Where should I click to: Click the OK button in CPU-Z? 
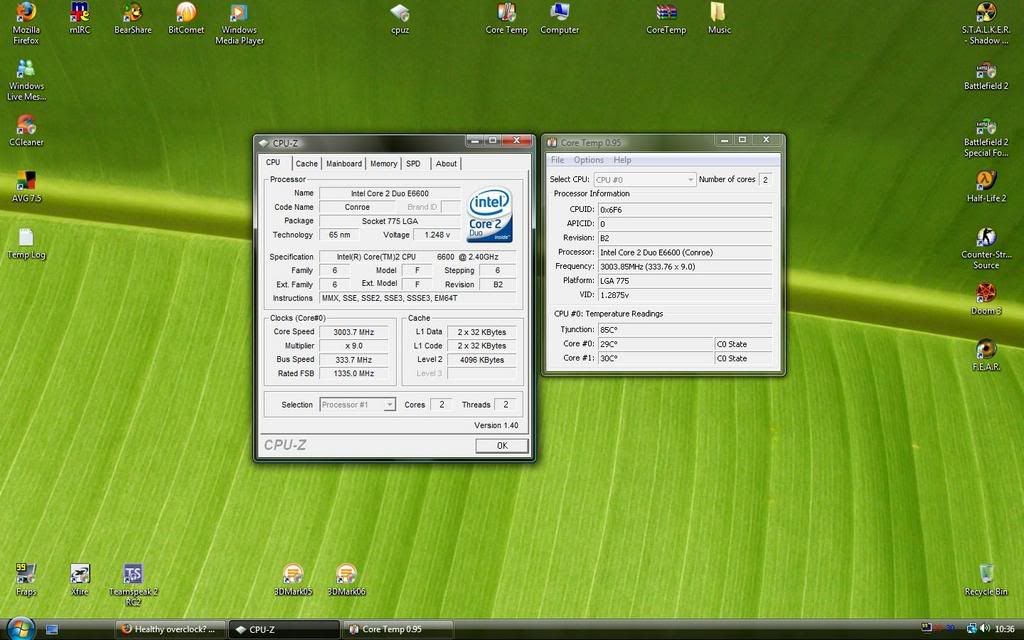pos(502,445)
